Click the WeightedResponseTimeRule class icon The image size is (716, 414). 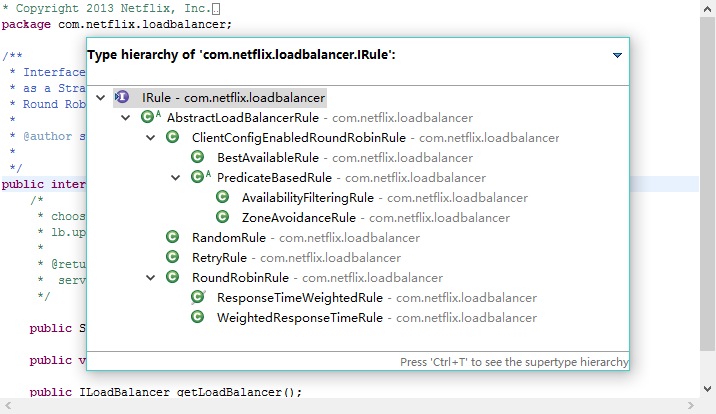[197, 317]
